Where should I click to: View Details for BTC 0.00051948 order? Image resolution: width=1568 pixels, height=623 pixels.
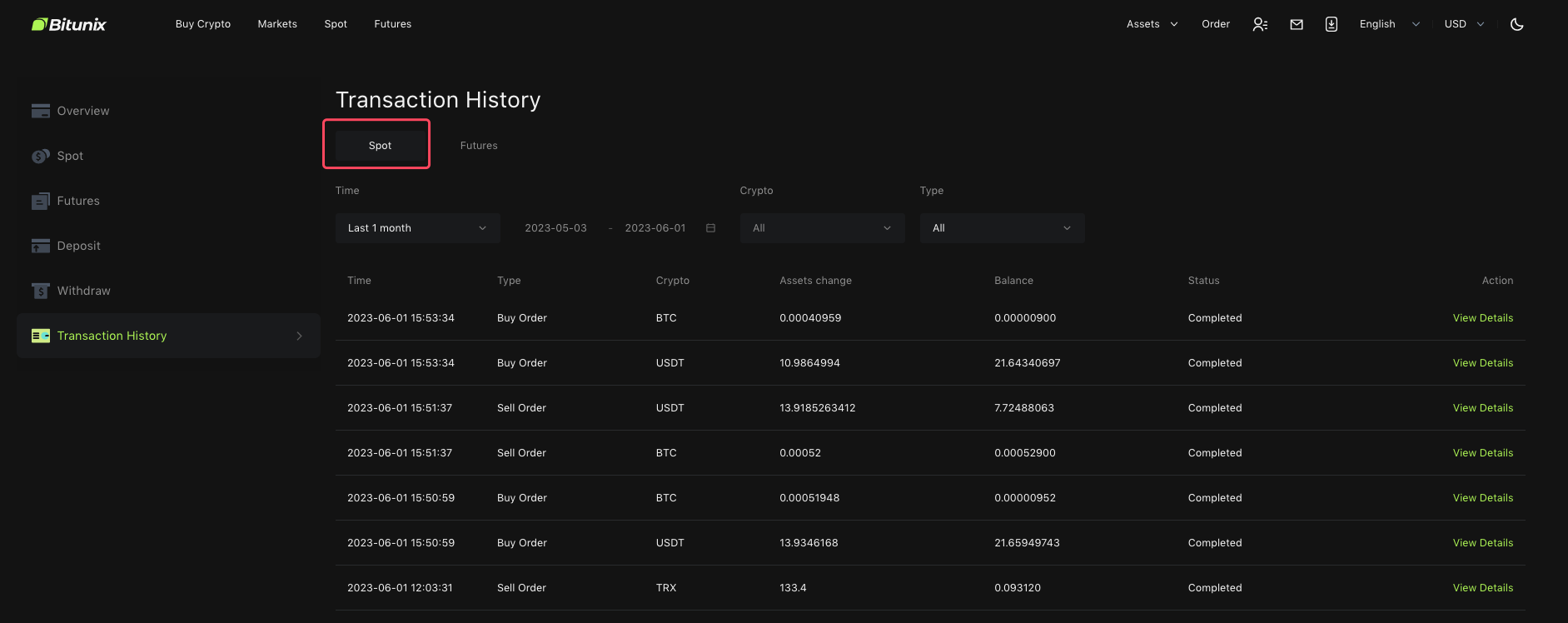pyautogui.click(x=1483, y=498)
